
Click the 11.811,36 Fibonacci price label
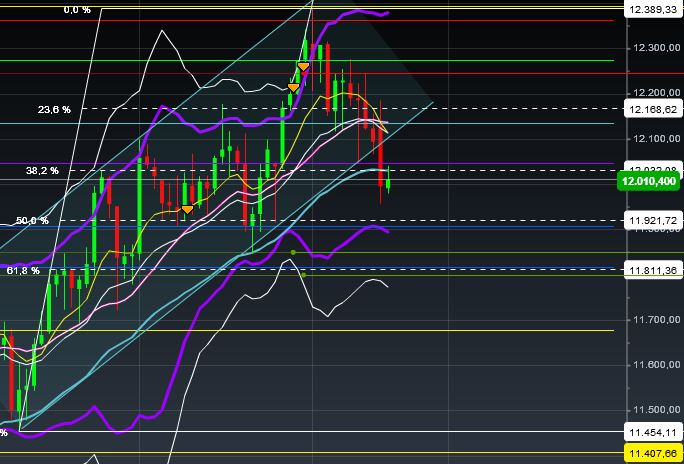(x=652, y=270)
